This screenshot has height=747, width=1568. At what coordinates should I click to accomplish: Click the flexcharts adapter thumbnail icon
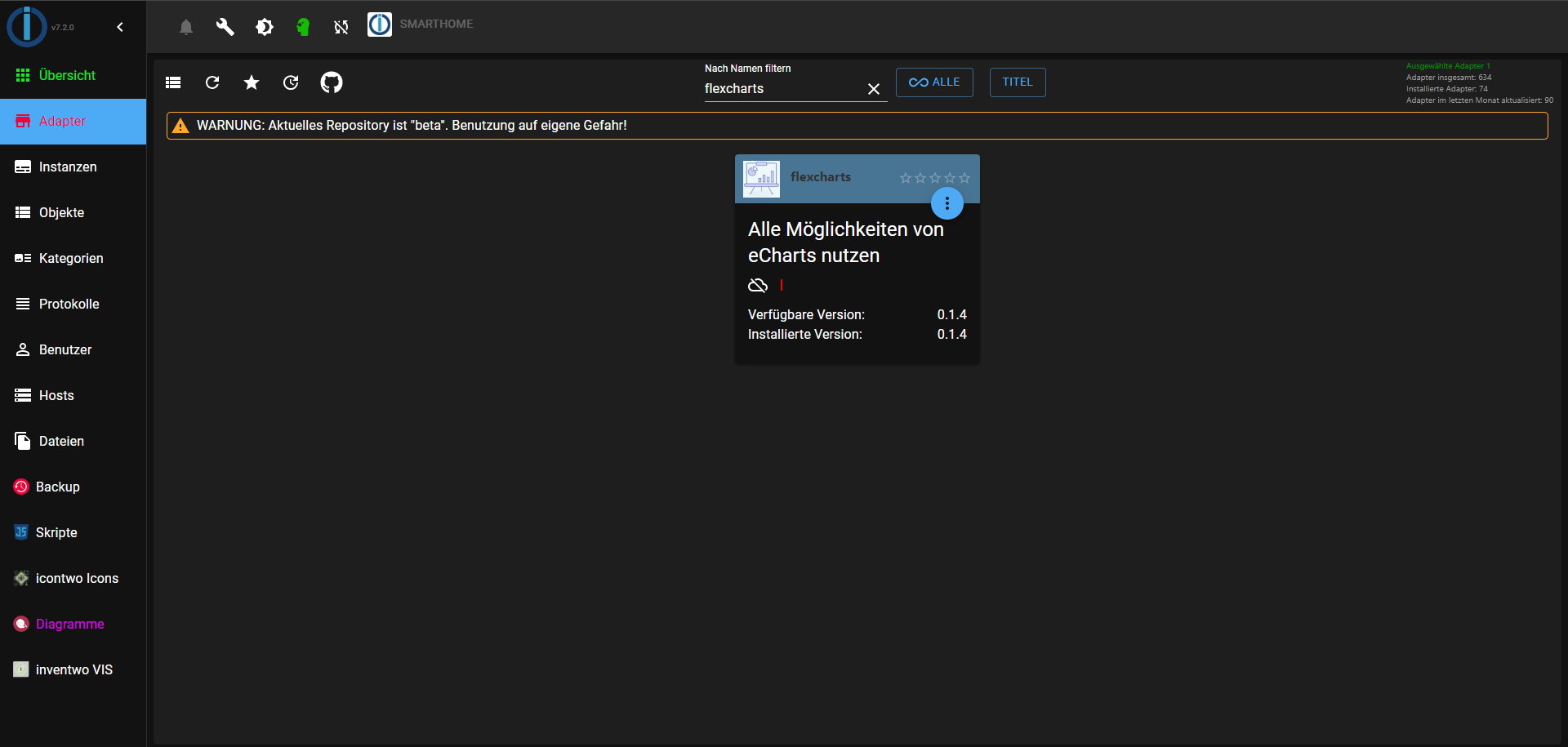pos(761,179)
